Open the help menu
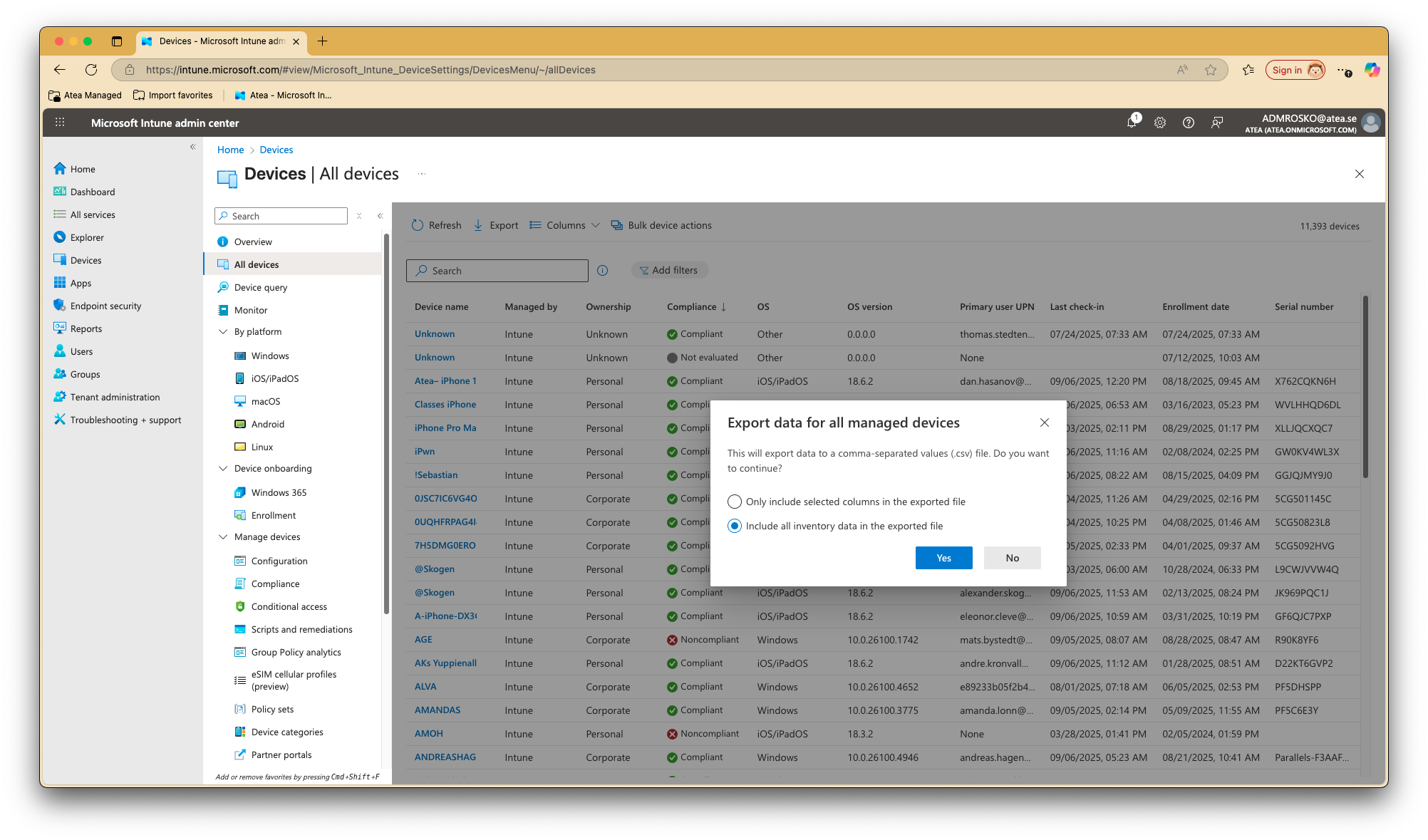Screen dimensions: 1428x840 [x=1188, y=122]
